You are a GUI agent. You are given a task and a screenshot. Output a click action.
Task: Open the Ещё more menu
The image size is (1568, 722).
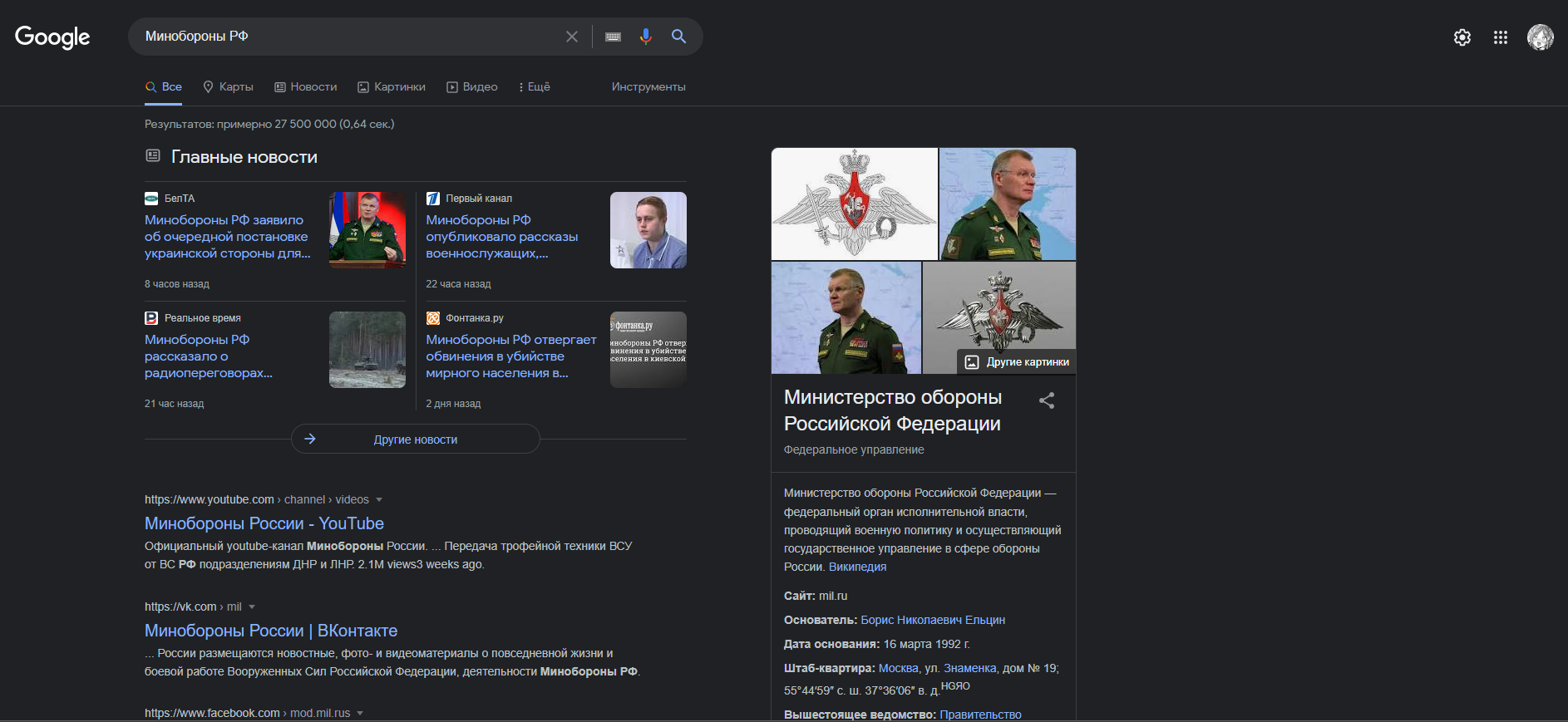pos(534,86)
